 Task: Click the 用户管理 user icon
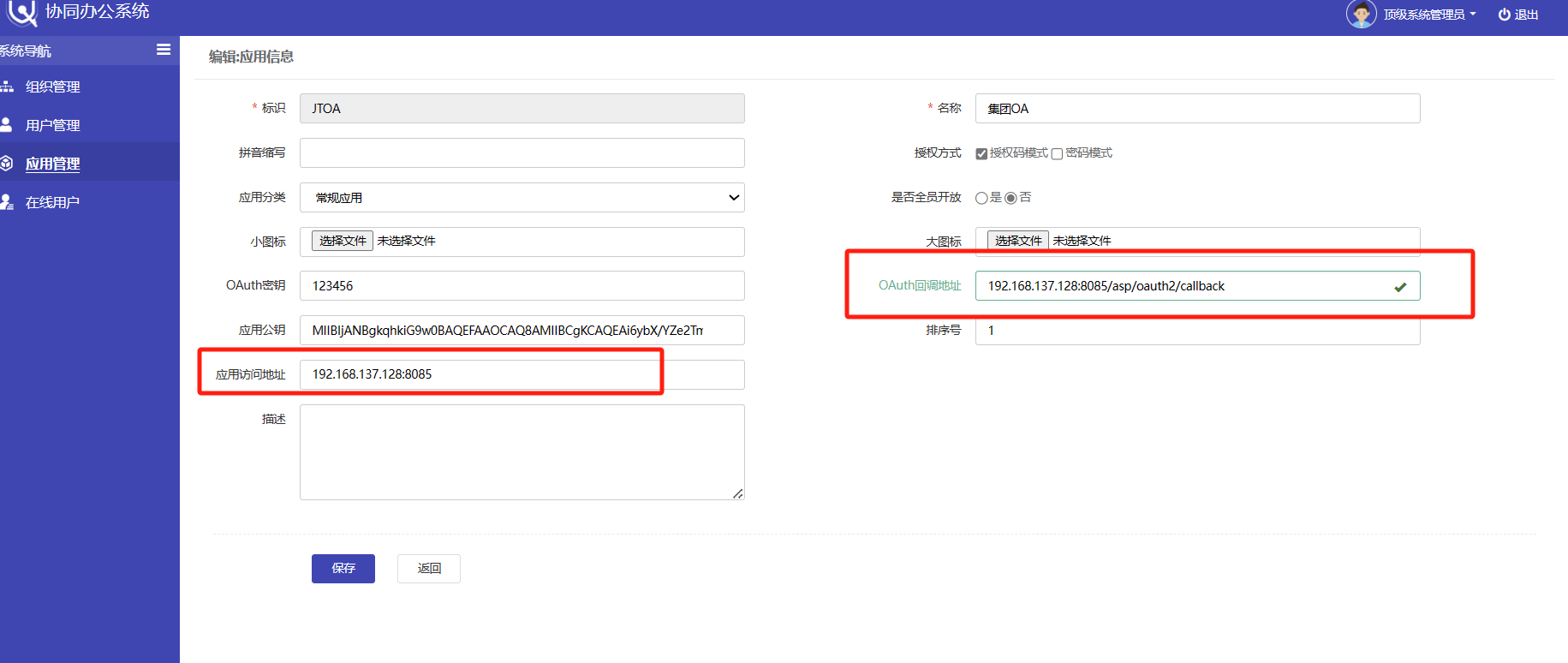[6, 125]
